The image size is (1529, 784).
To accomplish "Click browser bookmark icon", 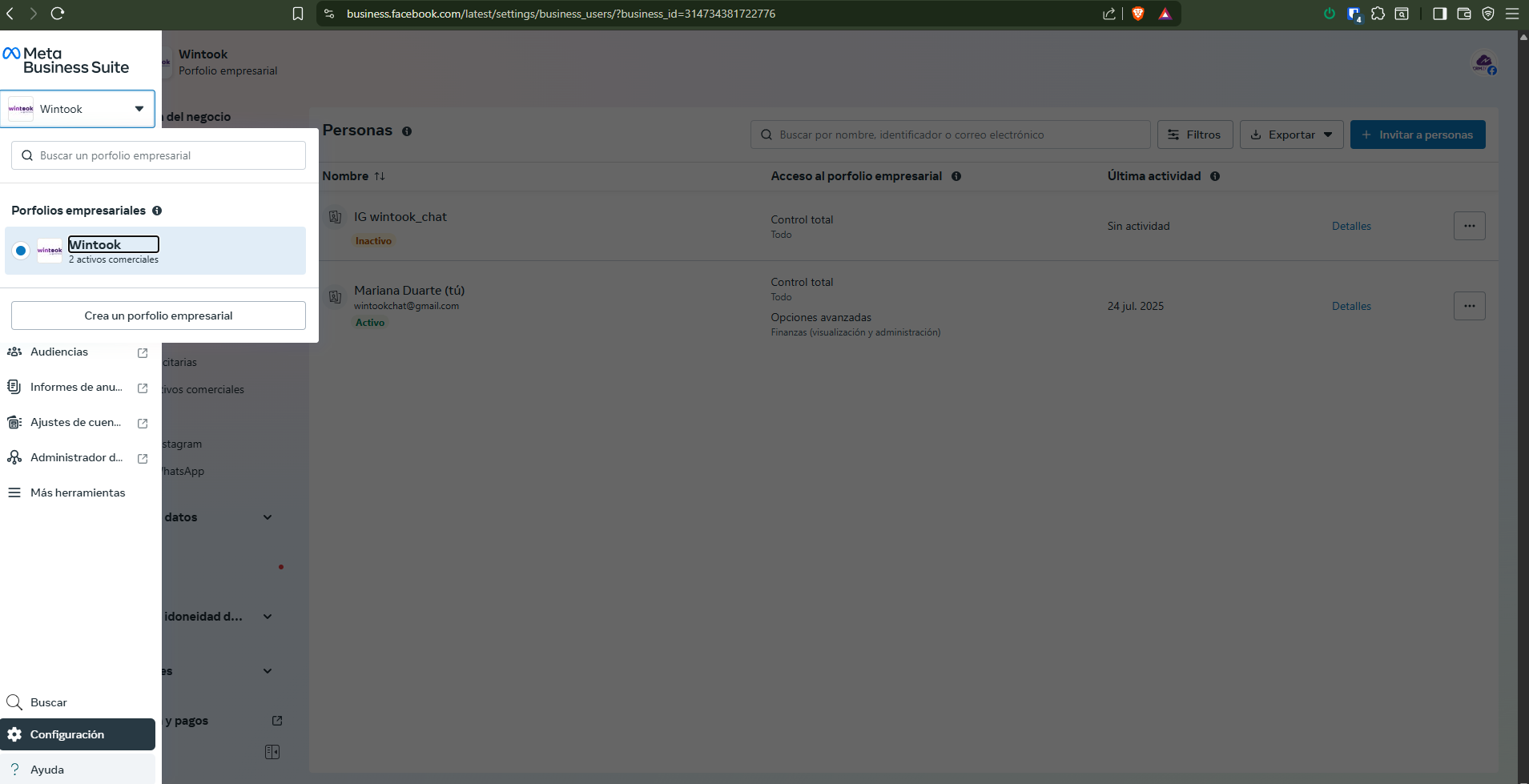I will pos(298,14).
